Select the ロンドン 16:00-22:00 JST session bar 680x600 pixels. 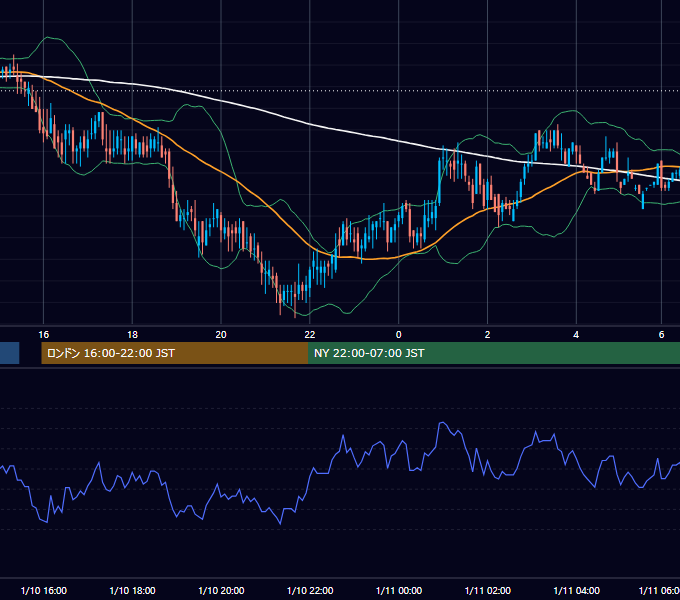[174, 353]
